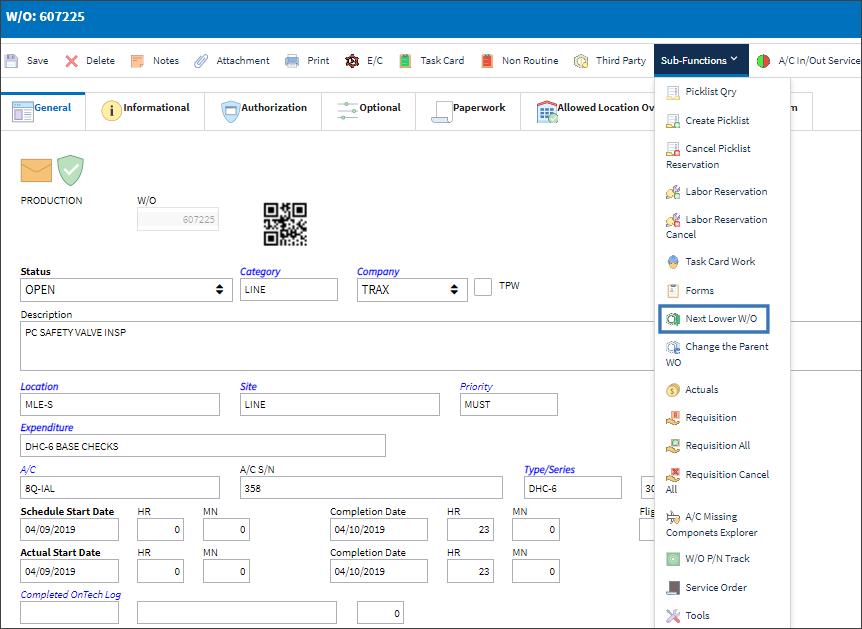Image resolution: width=862 pixels, height=629 pixels.
Task: Click the Site field containing LINE
Action: point(340,405)
